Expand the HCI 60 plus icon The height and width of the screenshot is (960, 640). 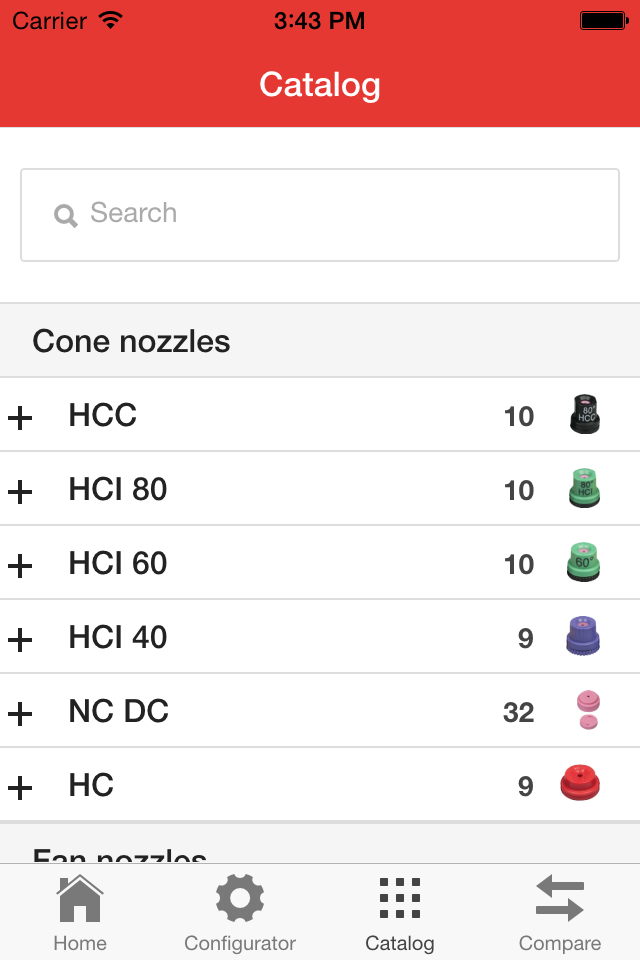pos(20,565)
